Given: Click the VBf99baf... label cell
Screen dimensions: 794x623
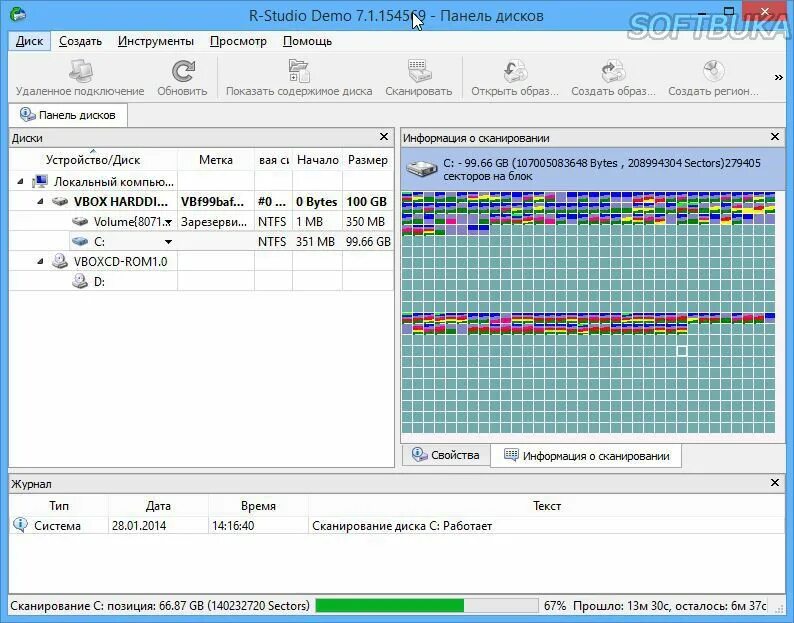Looking at the screenshot, I should pos(216,202).
